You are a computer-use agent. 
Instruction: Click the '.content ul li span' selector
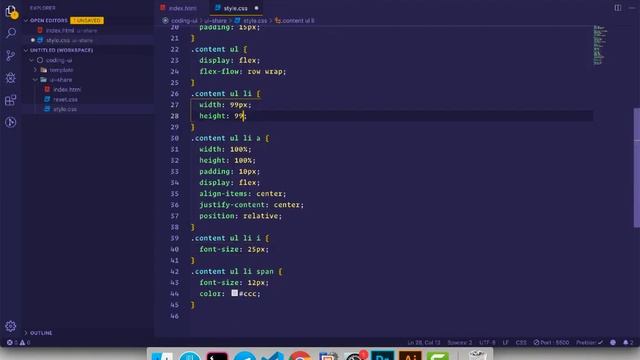[x=233, y=271]
